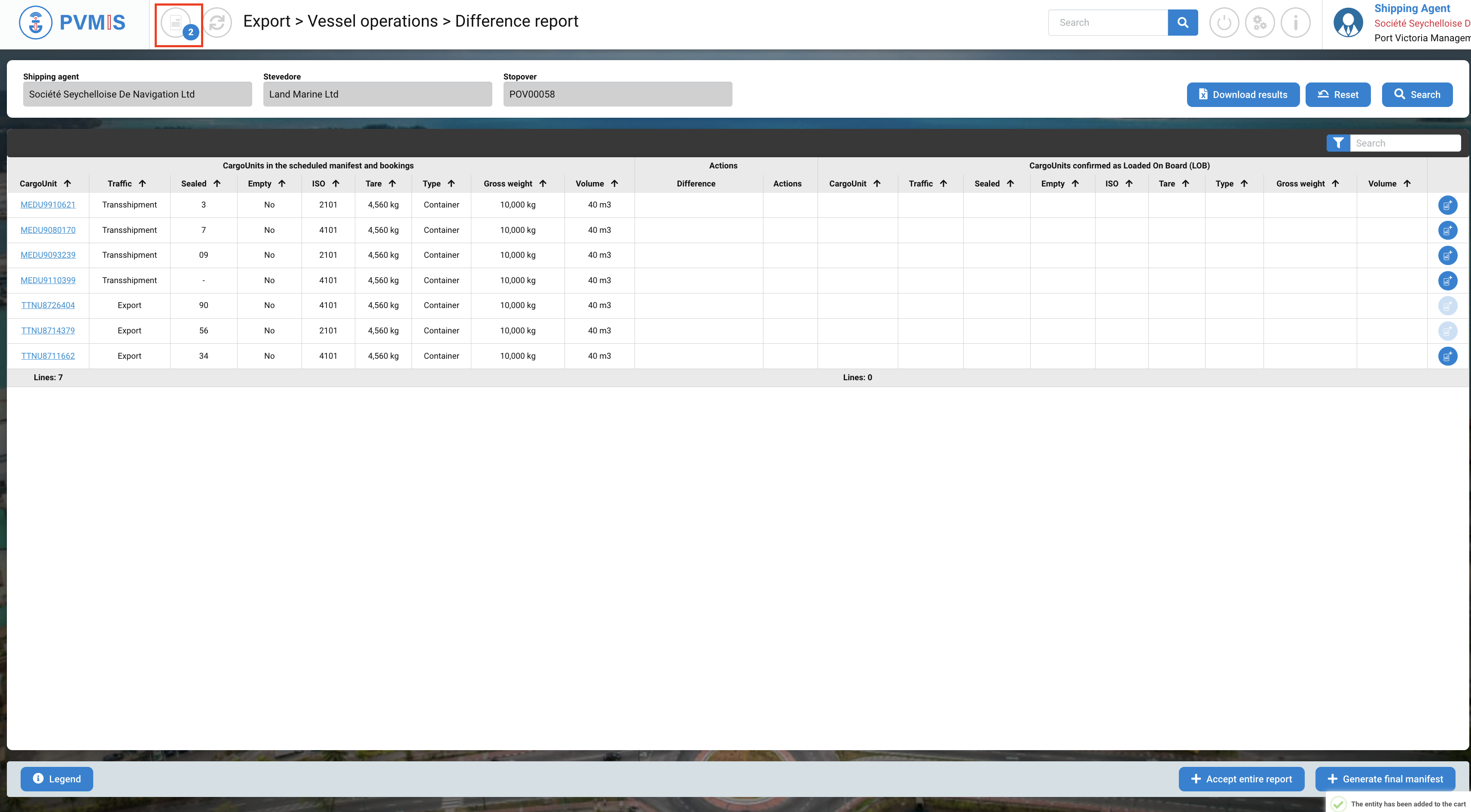Click Generate final manifest button

click(x=1385, y=779)
